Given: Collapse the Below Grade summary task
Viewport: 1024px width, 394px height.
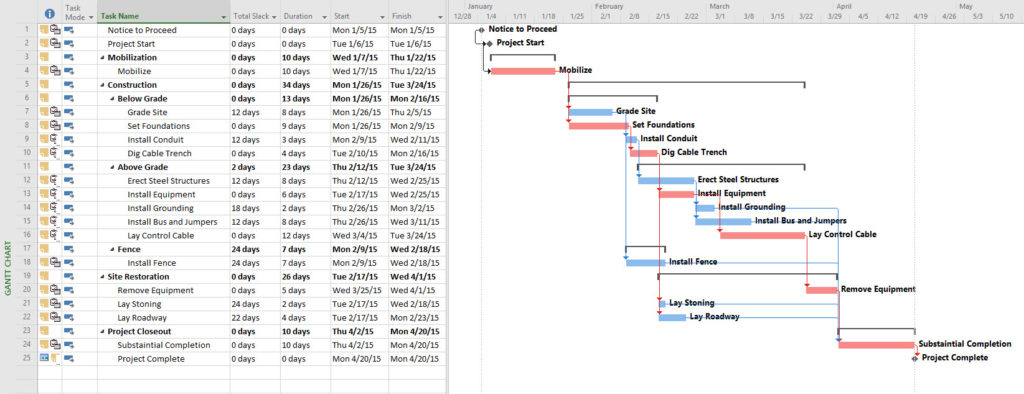Looking at the screenshot, I should point(112,99).
